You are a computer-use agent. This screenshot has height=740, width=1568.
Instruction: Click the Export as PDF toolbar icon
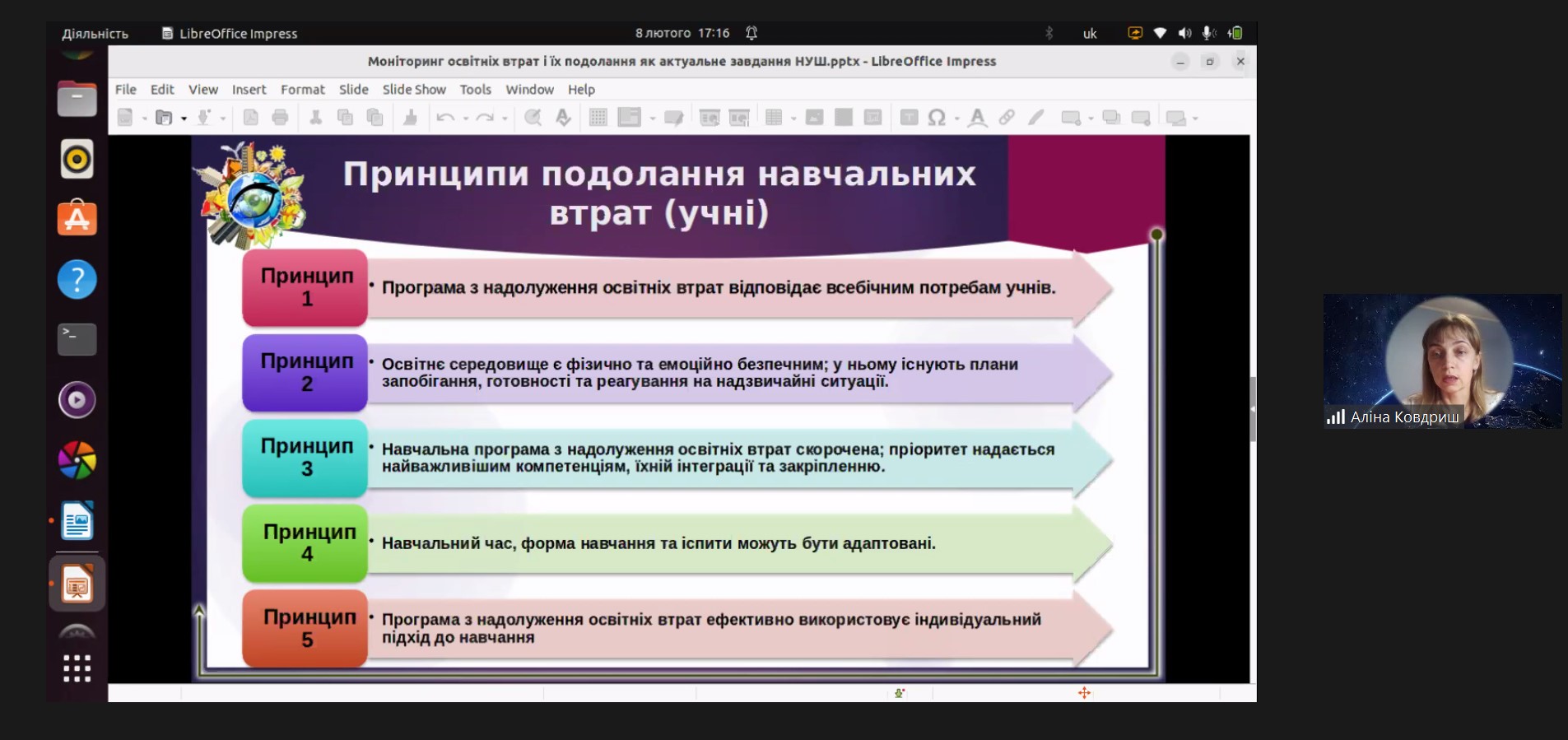pyautogui.click(x=251, y=118)
